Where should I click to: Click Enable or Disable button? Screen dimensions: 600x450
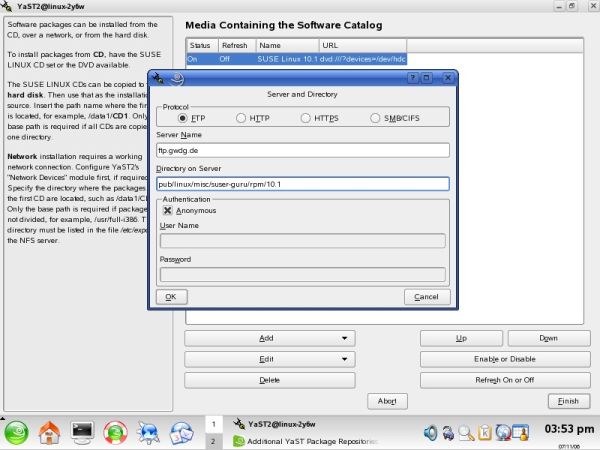coord(505,359)
